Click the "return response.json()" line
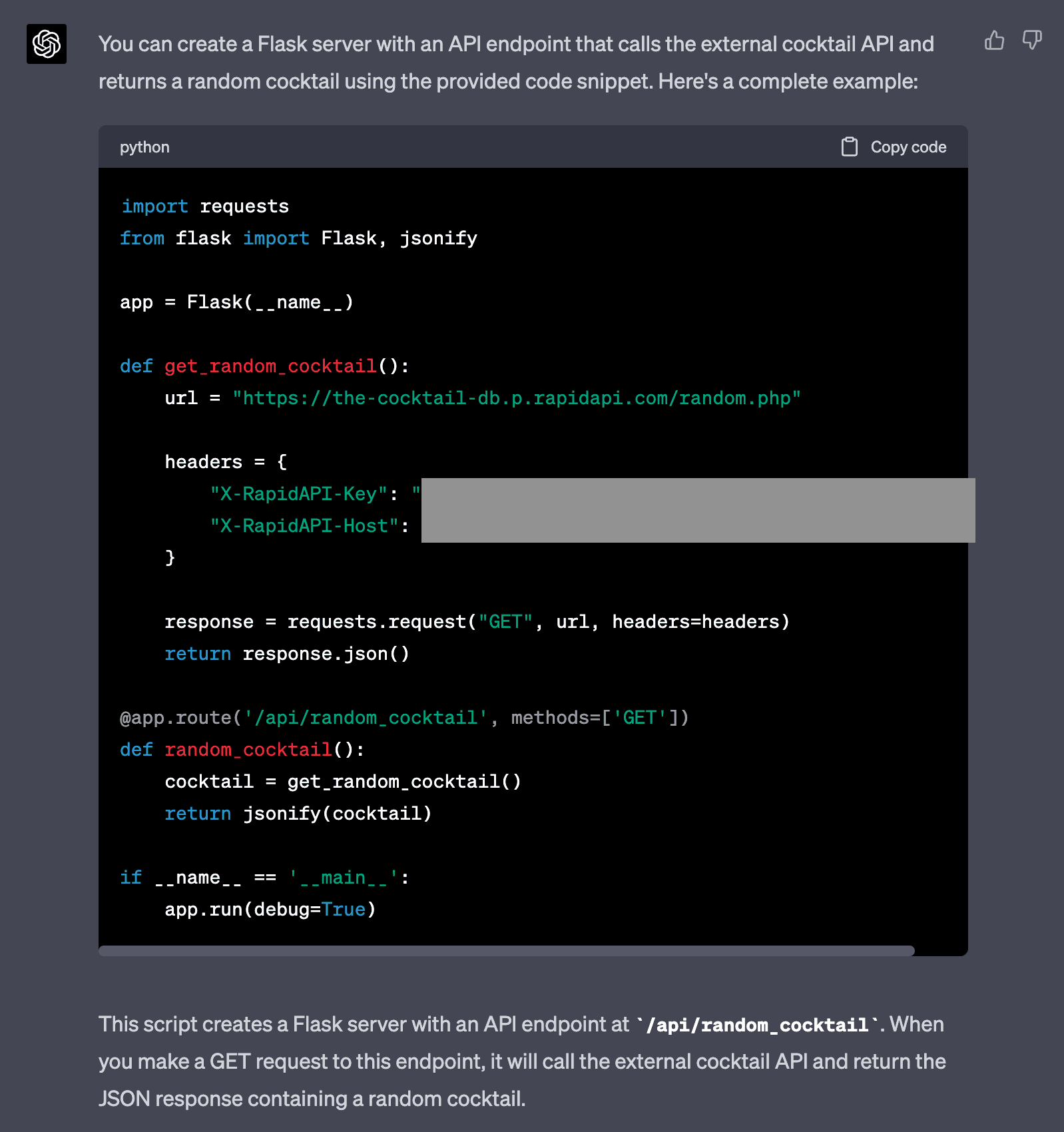This screenshot has width=1064, height=1132. pyautogui.click(x=287, y=654)
